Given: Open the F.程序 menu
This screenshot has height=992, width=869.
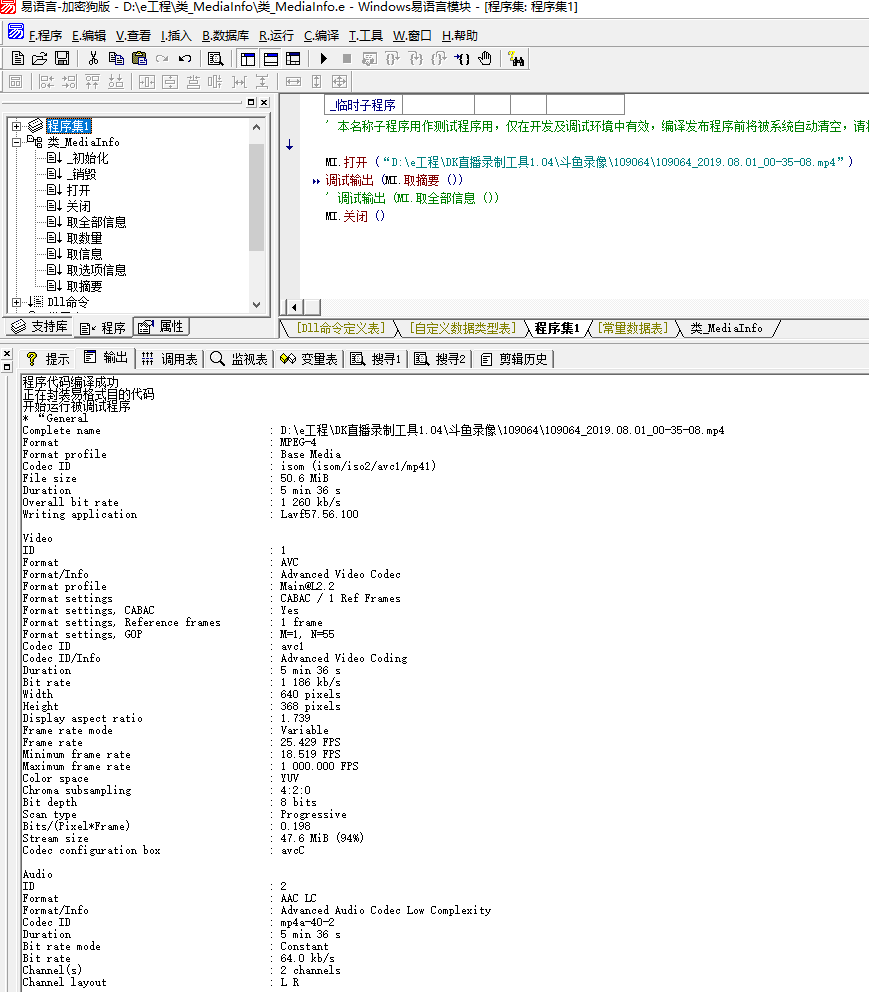Looking at the screenshot, I should tap(46, 35).
